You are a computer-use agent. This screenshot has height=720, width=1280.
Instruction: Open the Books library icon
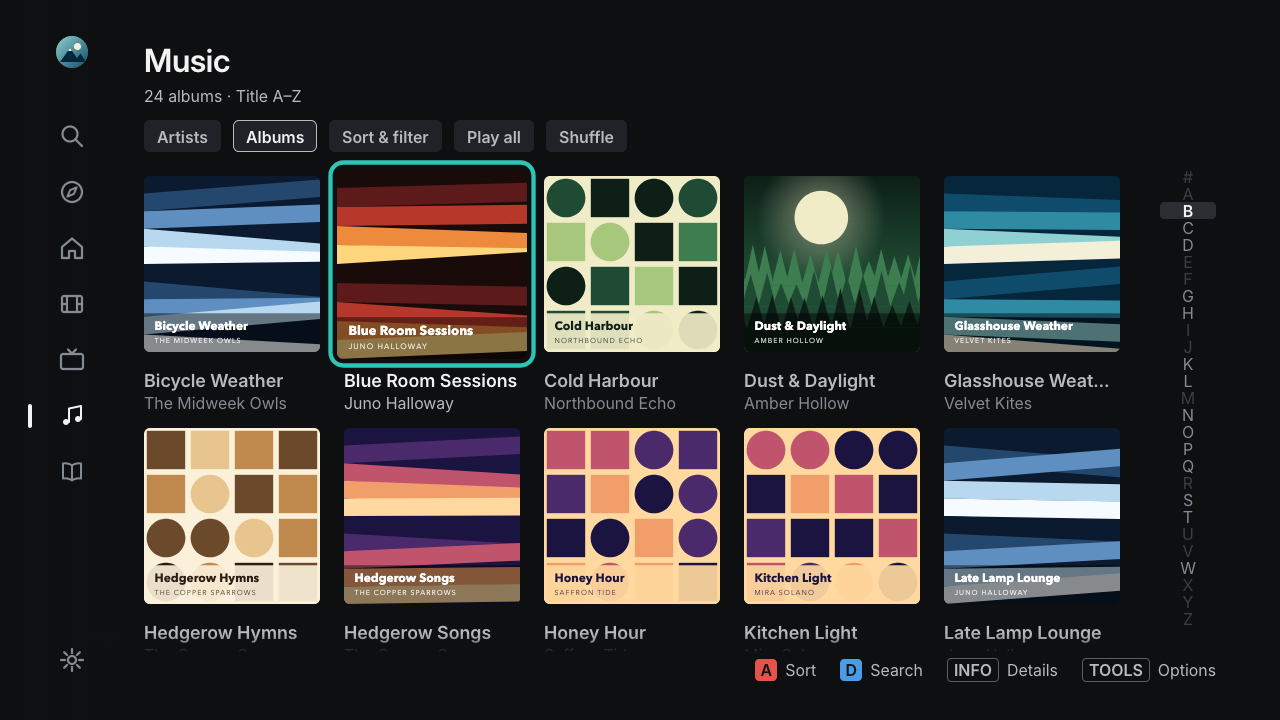tap(72, 472)
